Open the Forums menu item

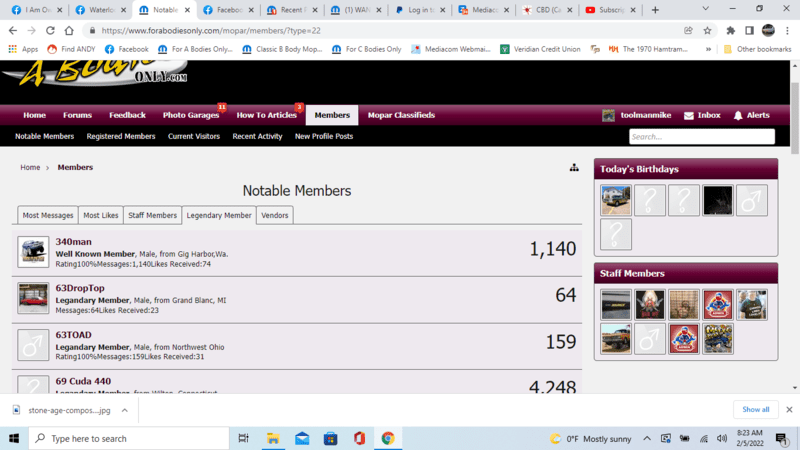tap(77, 115)
